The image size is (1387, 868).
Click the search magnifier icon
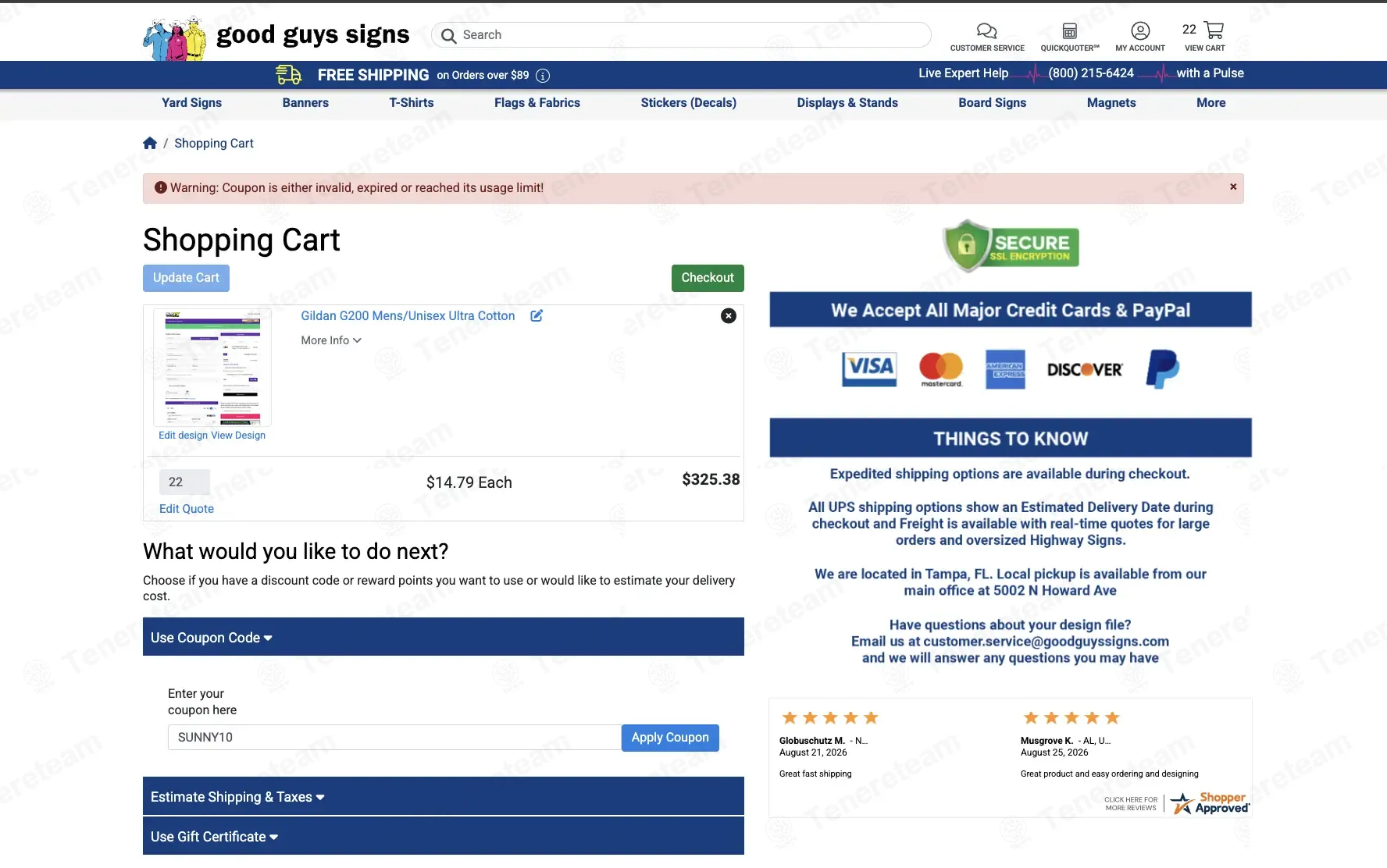click(448, 35)
